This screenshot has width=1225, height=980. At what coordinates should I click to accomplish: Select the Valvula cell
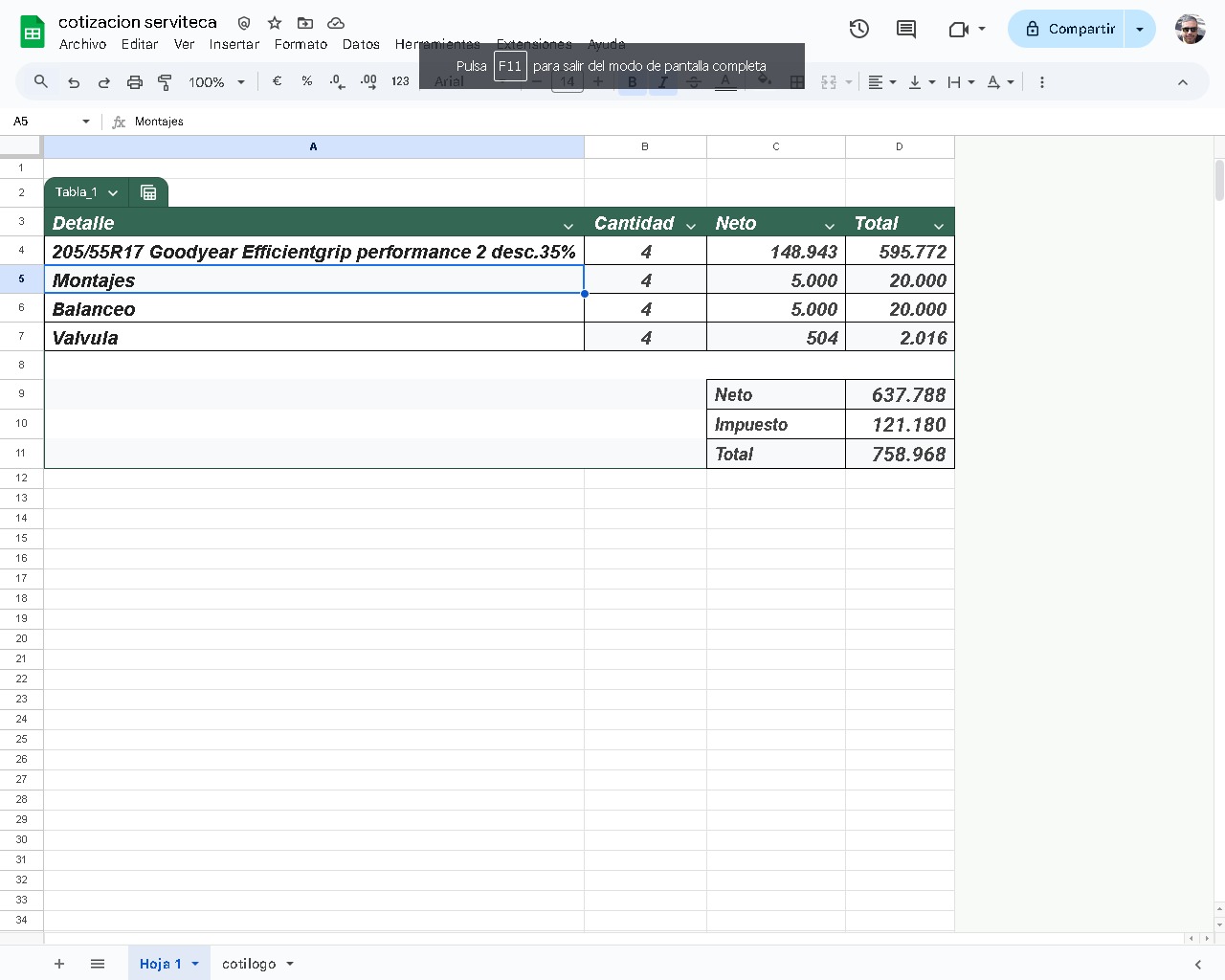click(314, 338)
